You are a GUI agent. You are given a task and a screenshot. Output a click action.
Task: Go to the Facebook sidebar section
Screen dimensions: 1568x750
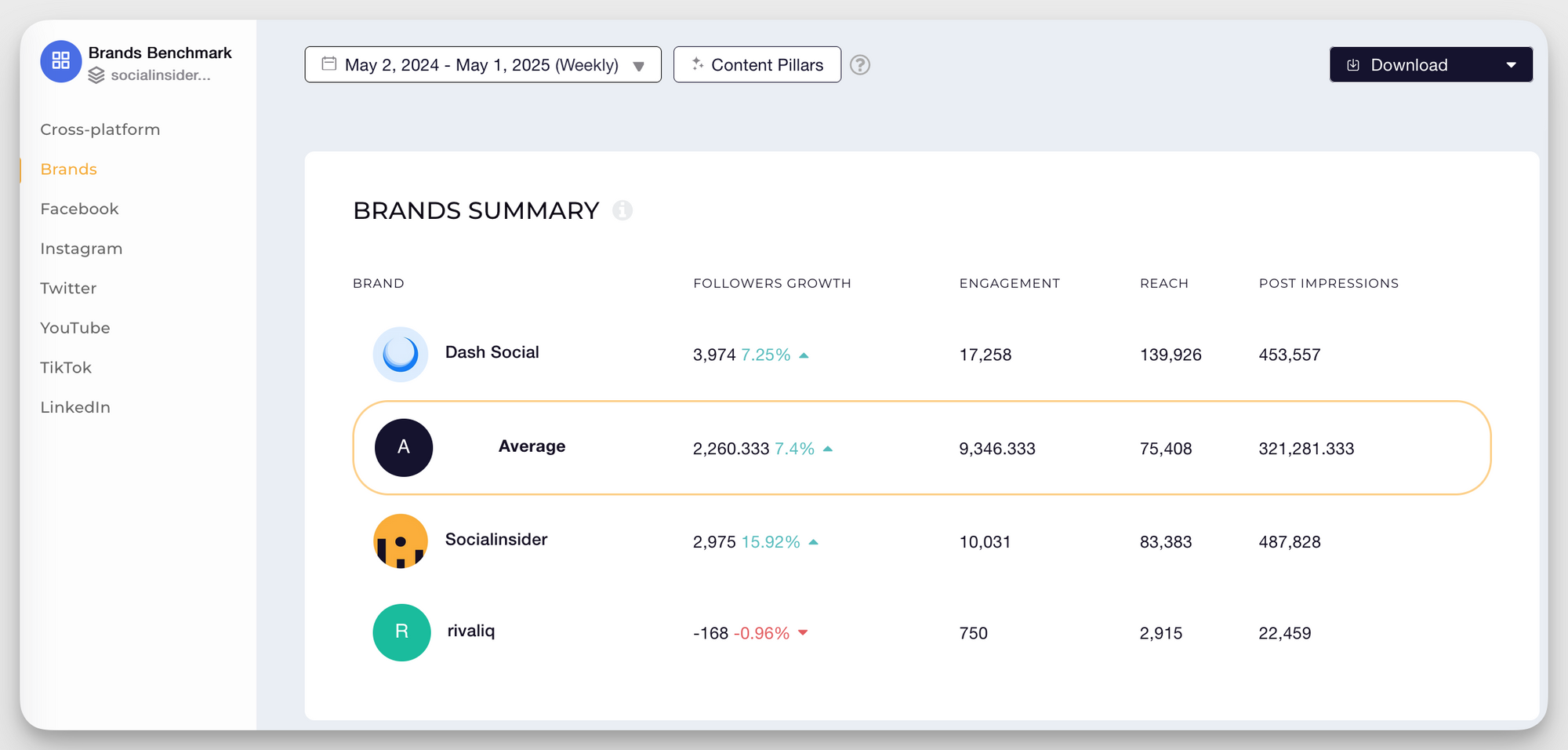(79, 209)
